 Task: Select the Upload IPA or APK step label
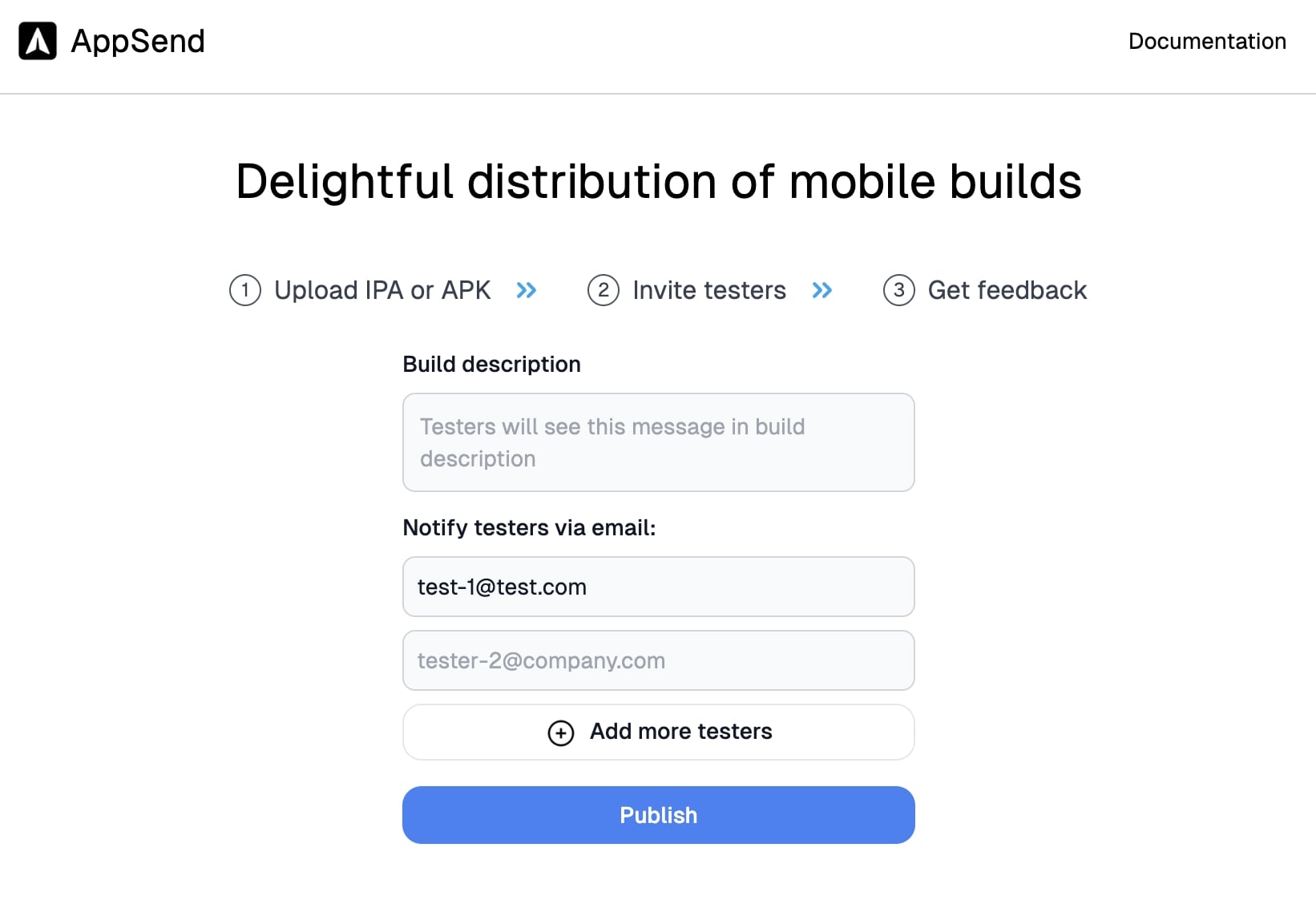[x=382, y=290]
